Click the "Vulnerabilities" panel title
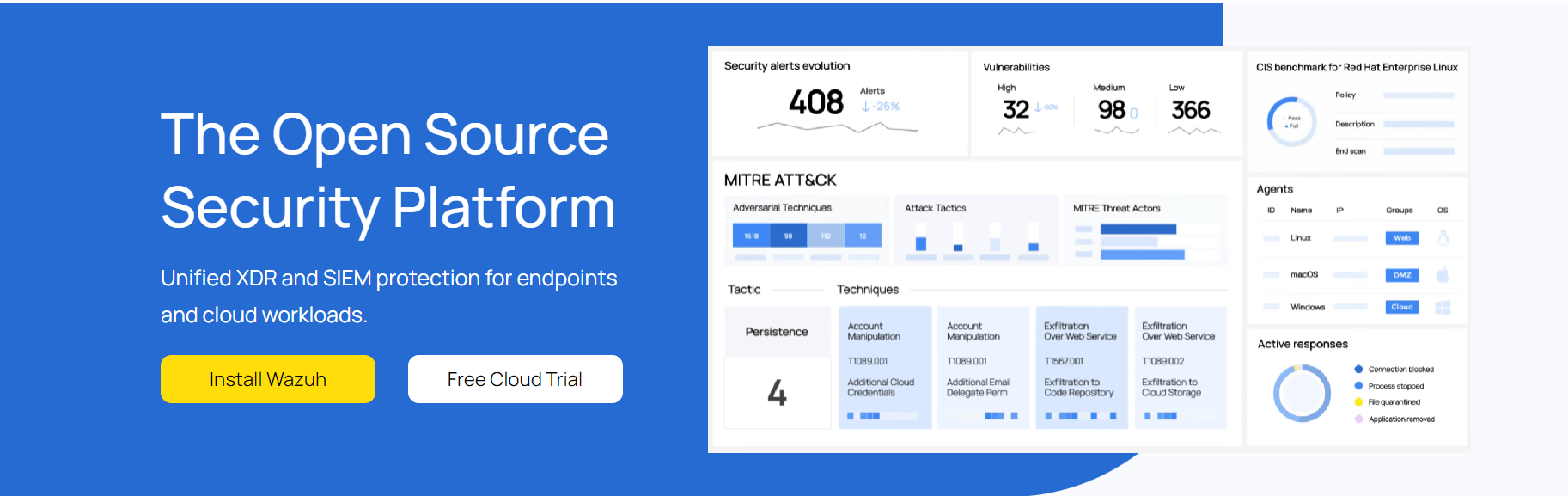This screenshot has width=1568, height=496. tap(1016, 67)
